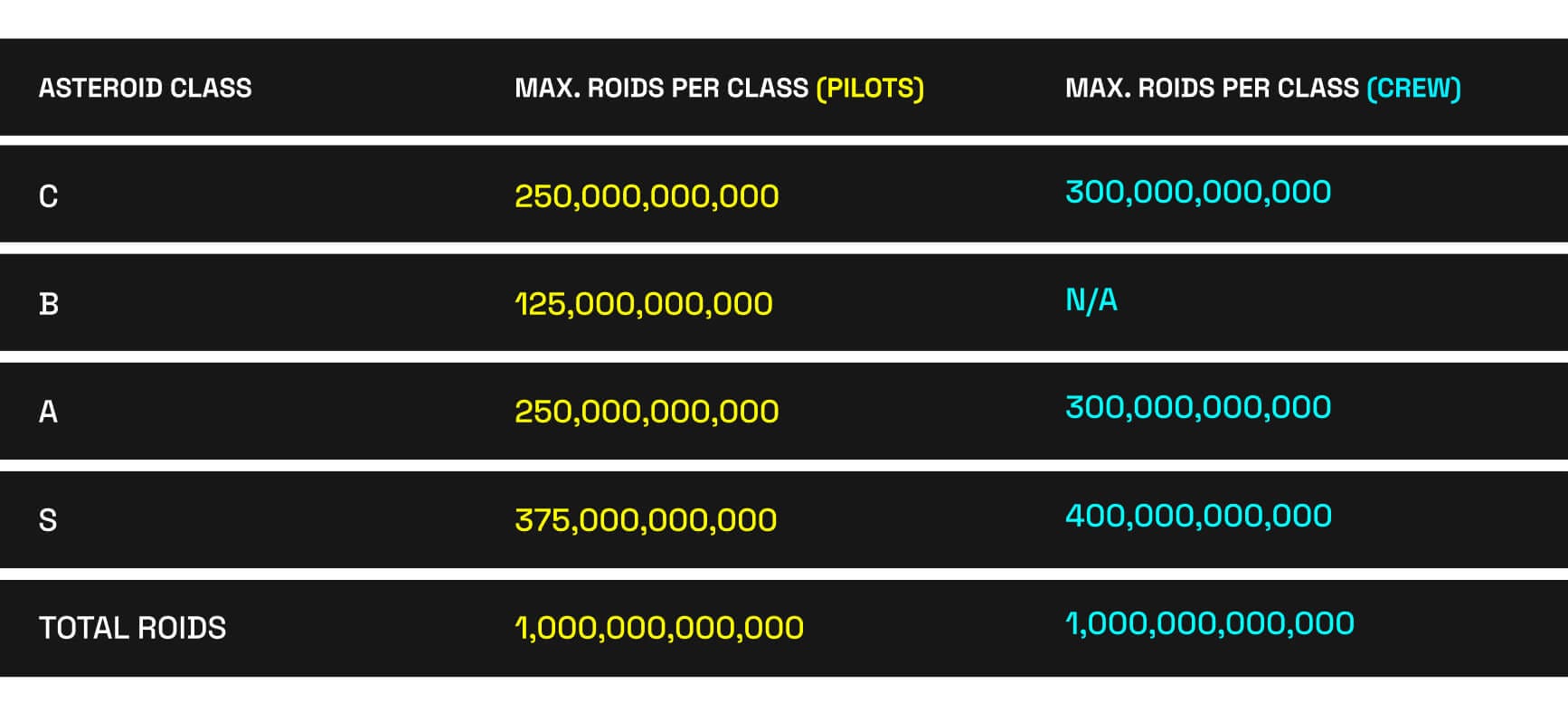Click the 125,000,000,000 pilots value
Screen dimensions: 1568x712
(644, 304)
